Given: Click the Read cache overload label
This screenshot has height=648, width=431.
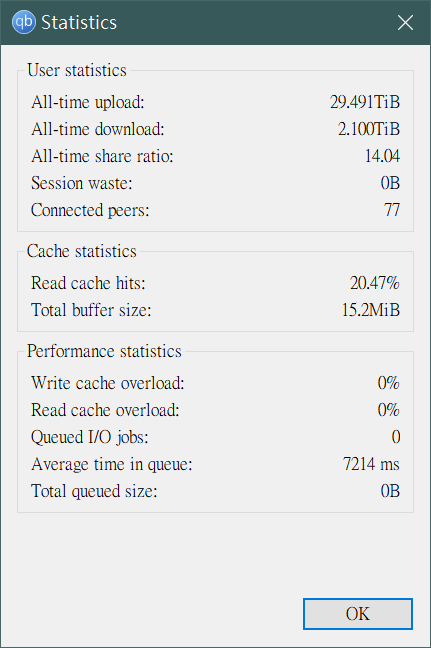Looking at the screenshot, I should (x=105, y=410).
